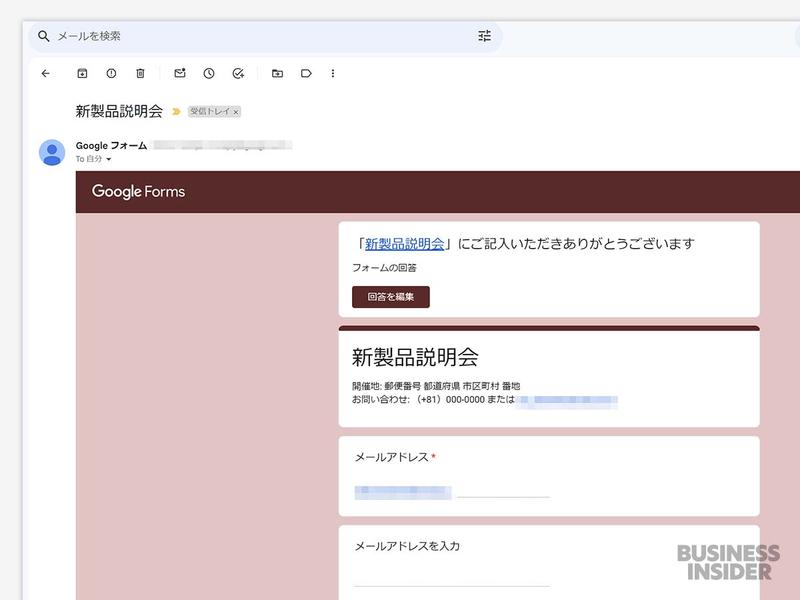Image resolution: width=800 pixels, height=600 pixels.
Task: Select the 開催地 address line
Action: pyautogui.click(x=436, y=386)
